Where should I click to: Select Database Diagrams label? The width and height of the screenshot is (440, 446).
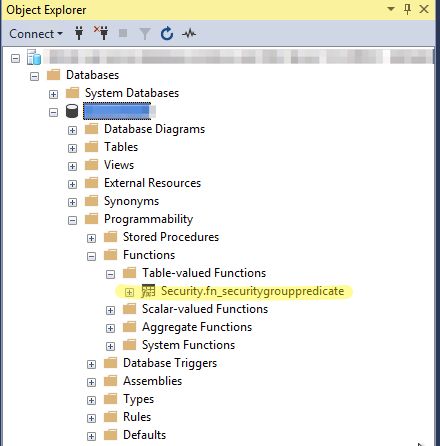[154, 129]
